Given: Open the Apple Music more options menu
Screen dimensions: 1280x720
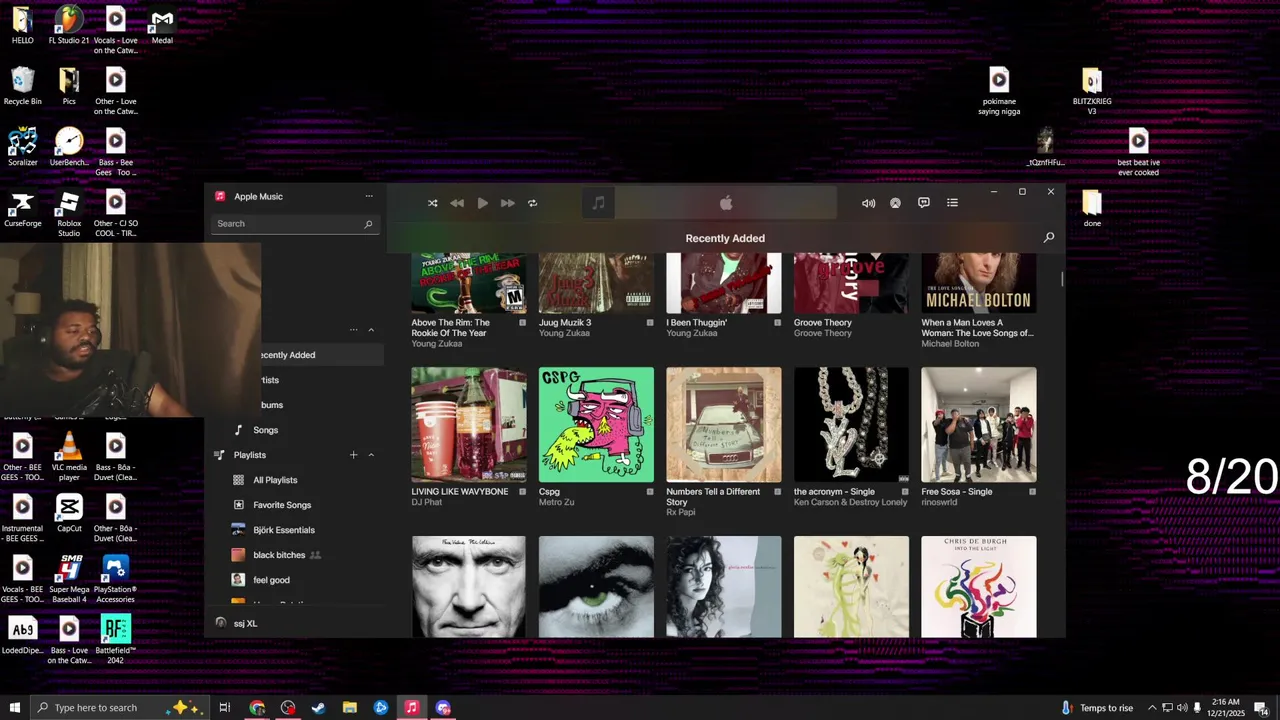Looking at the screenshot, I should pos(369,196).
